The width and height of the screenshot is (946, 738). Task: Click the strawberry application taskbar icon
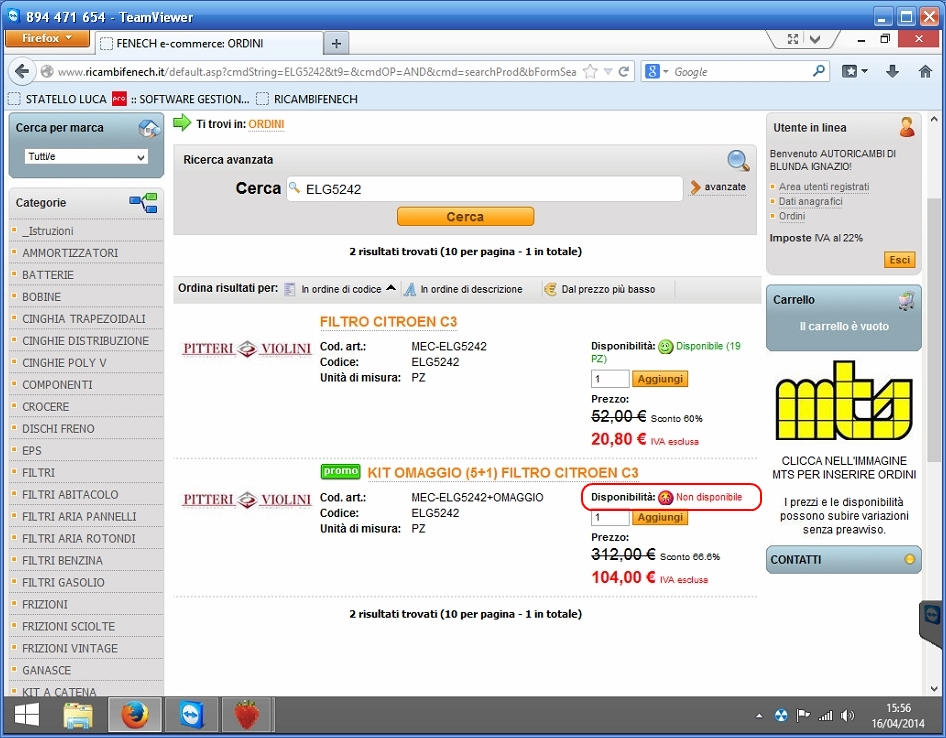point(247,716)
